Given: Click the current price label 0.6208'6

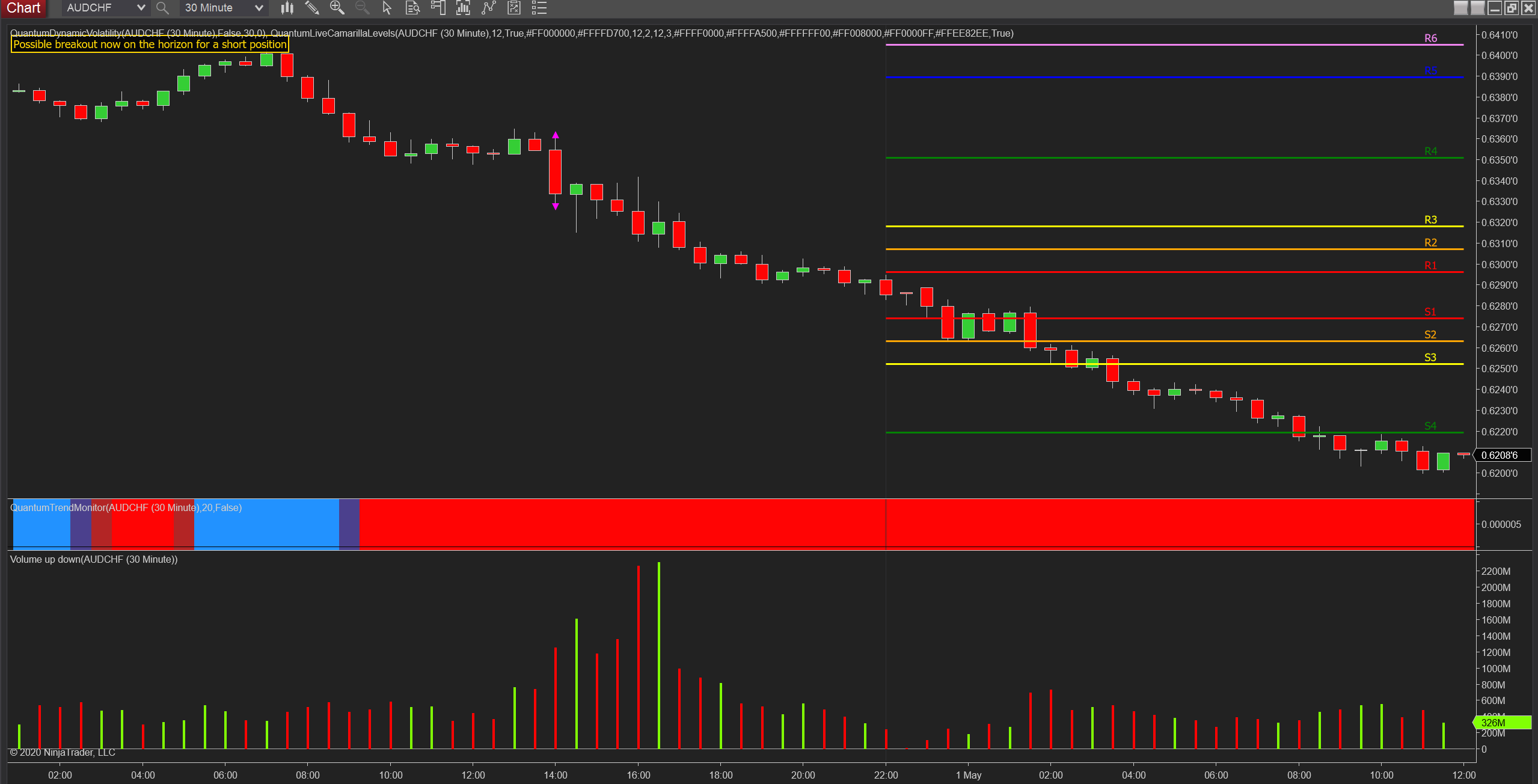Looking at the screenshot, I should (x=1501, y=455).
